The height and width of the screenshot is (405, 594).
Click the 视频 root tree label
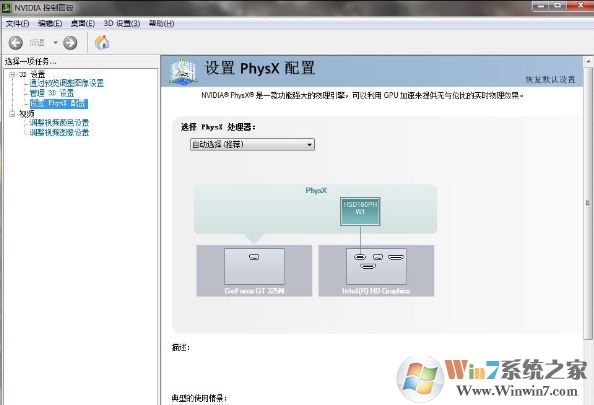(x=27, y=114)
